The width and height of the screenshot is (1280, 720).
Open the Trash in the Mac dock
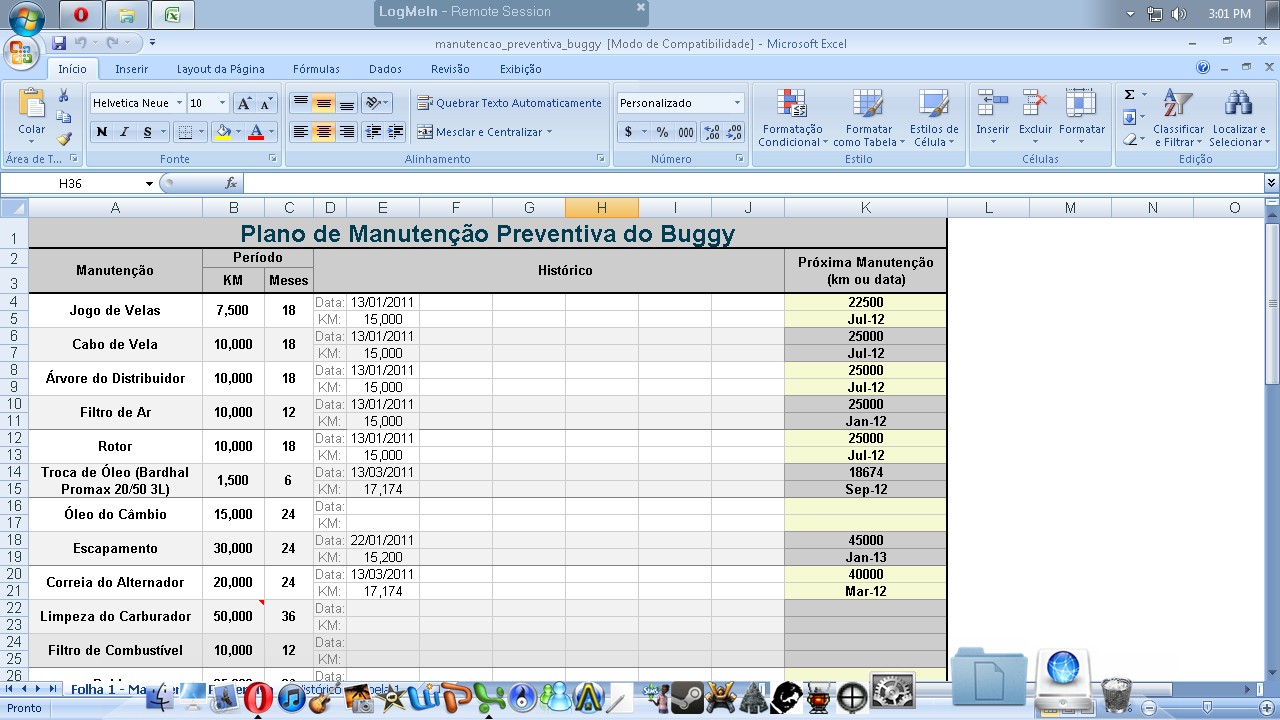(x=1116, y=693)
